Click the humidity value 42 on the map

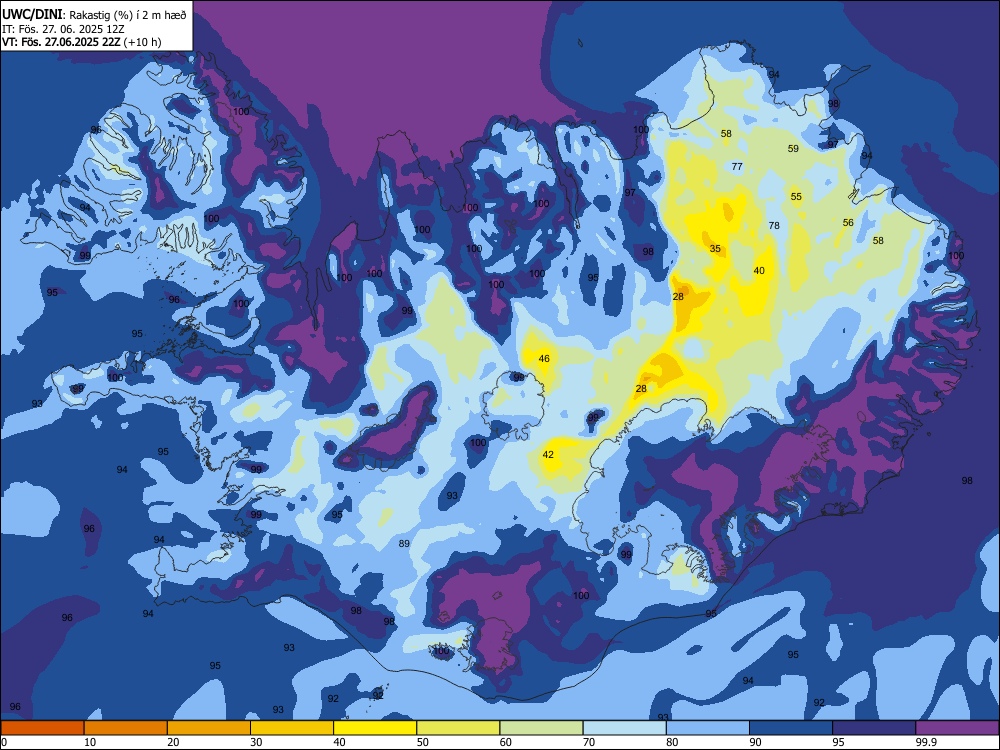pyautogui.click(x=548, y=455)
